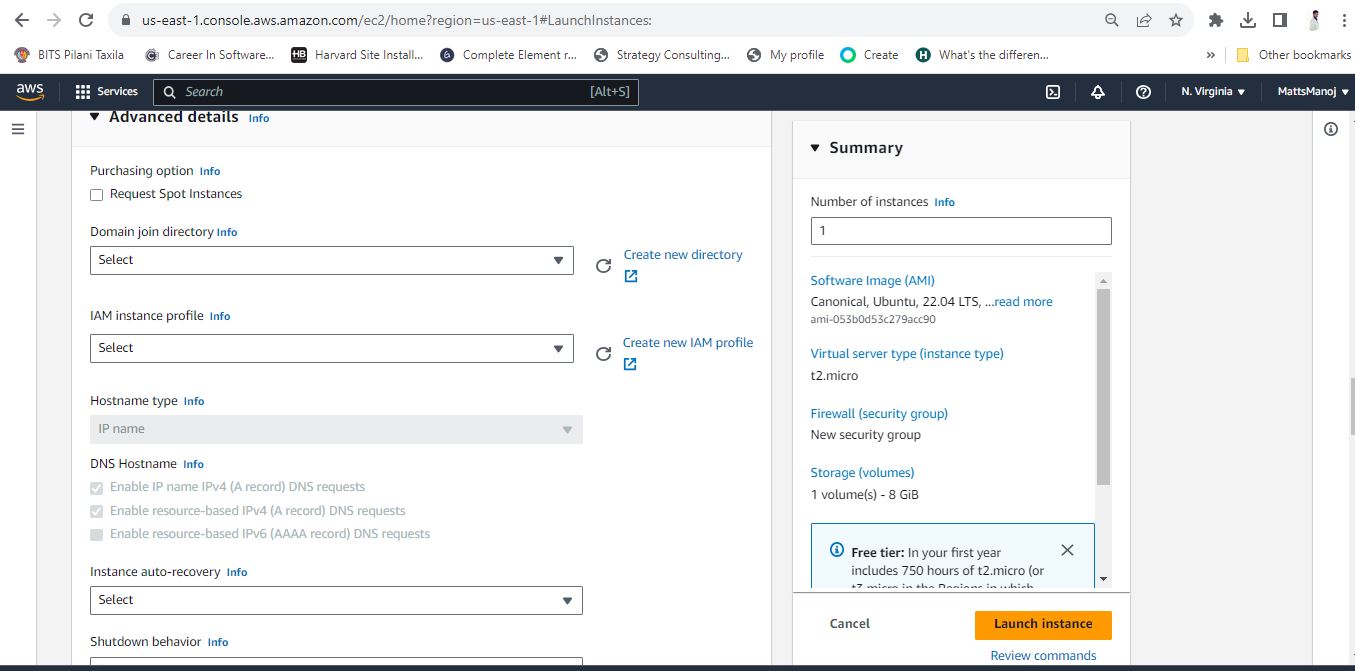Screen dimensions: 1355x671
Task: Collapse the Advanced details section
Action: click(95, 117)
